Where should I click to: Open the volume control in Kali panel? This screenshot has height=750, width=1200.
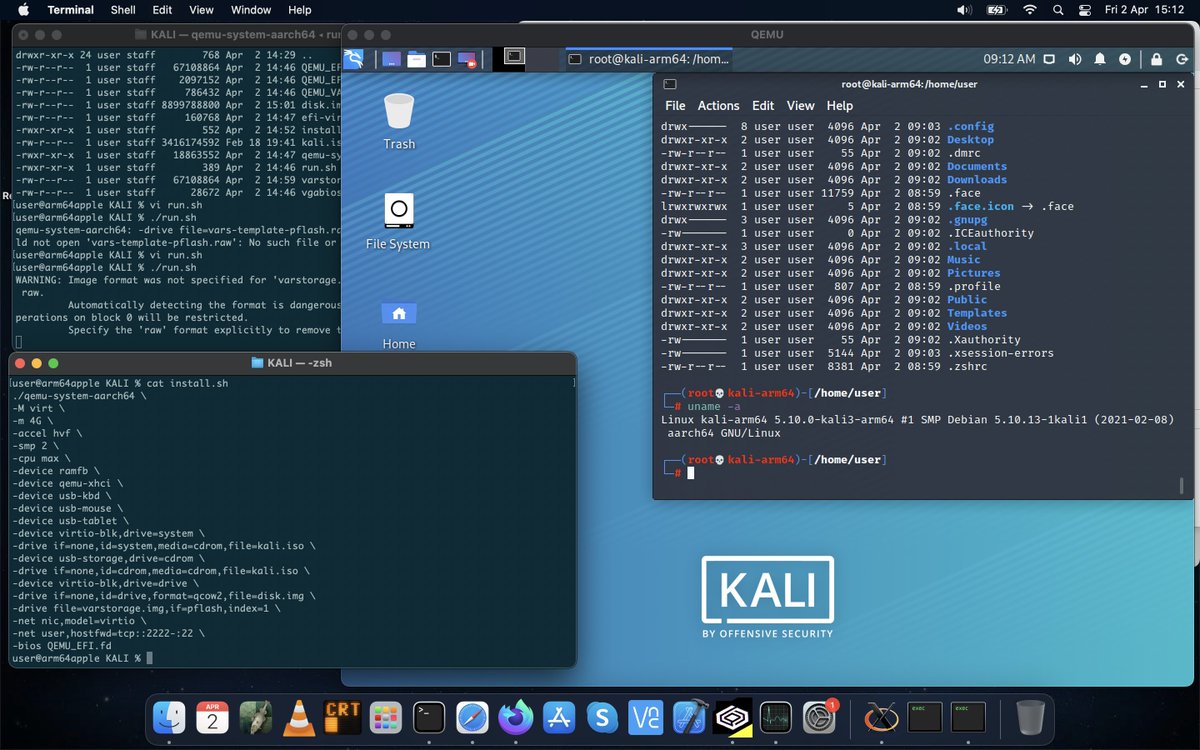[1075, 59]
